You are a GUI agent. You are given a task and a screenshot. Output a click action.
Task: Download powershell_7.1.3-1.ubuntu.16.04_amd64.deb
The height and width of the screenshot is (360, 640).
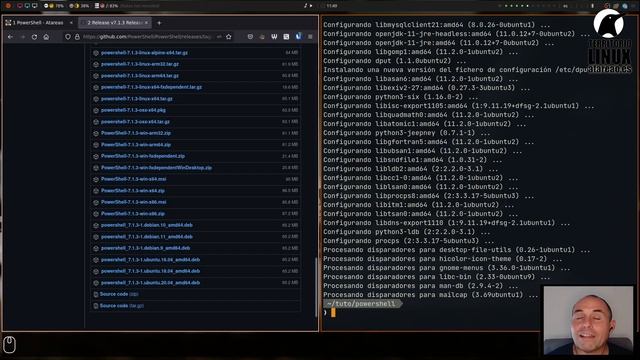click(x=150, y=260)
